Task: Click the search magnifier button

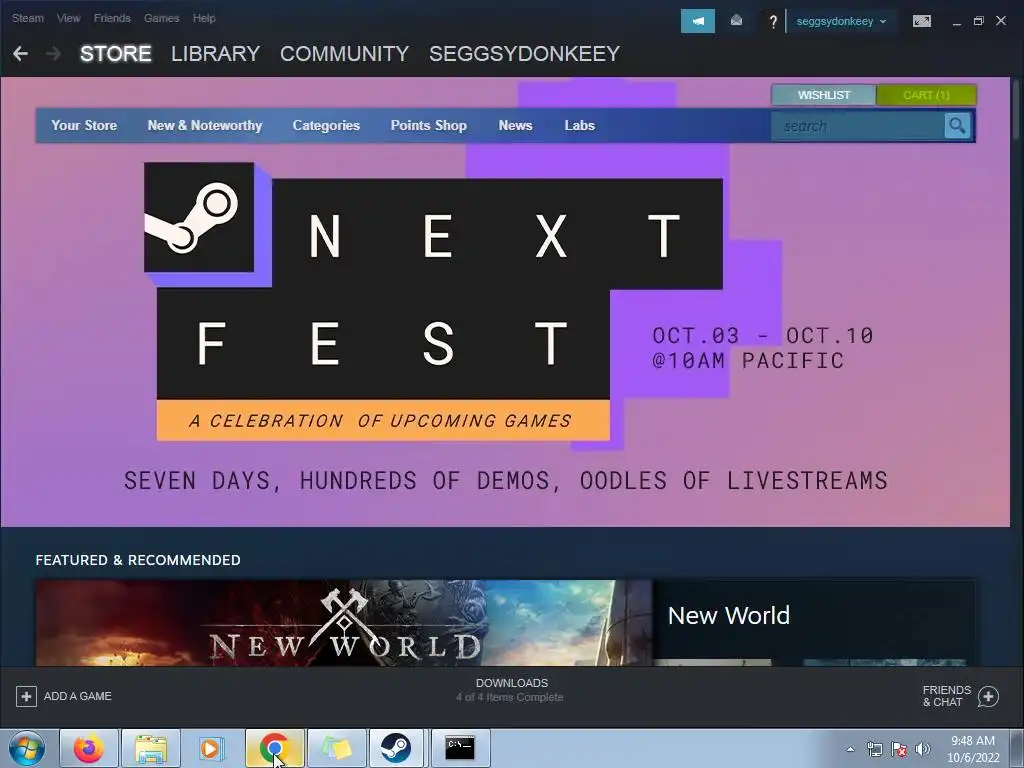Action: 957,125
